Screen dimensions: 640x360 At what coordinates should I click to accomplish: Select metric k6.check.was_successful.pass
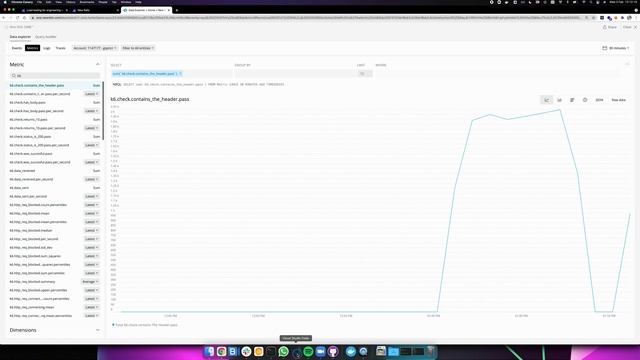coord(31,154)
